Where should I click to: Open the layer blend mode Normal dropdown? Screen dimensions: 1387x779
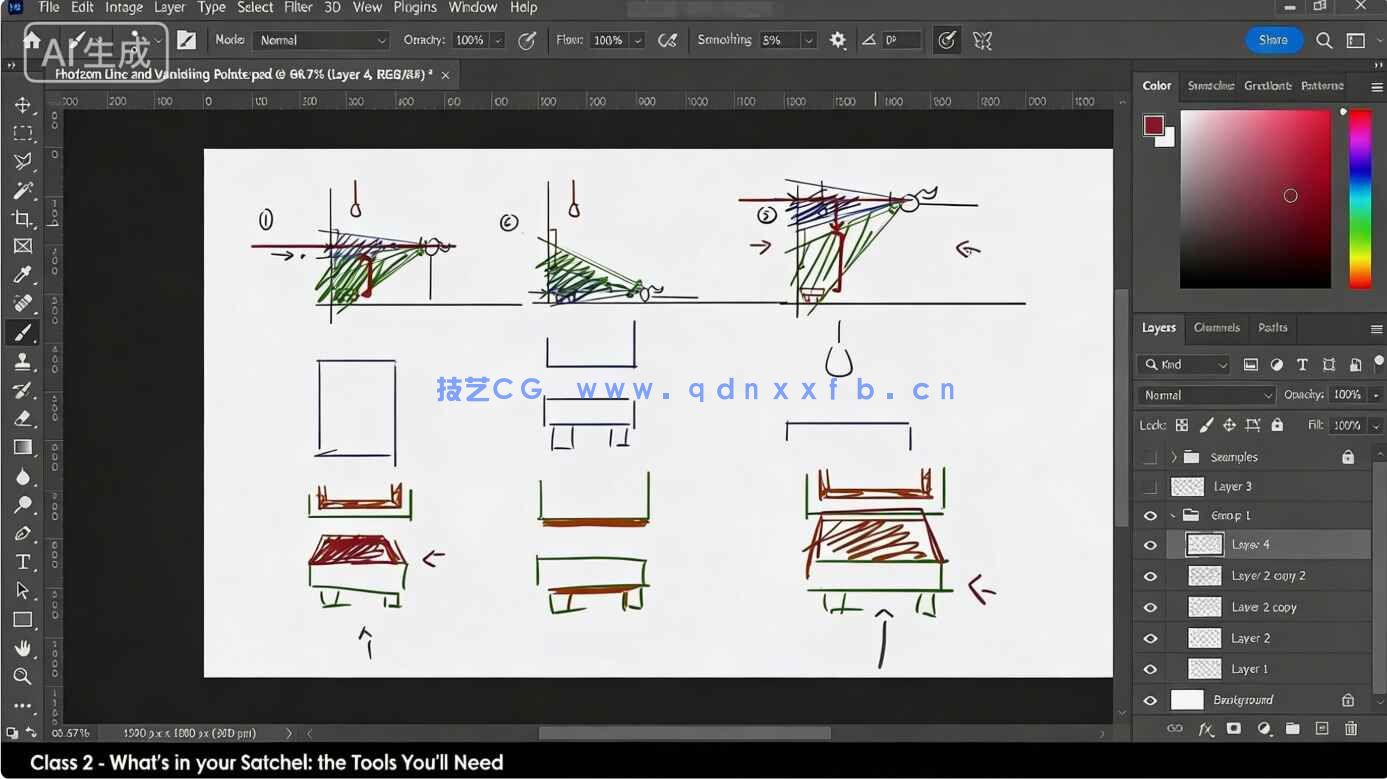[x=1207, y=395]
